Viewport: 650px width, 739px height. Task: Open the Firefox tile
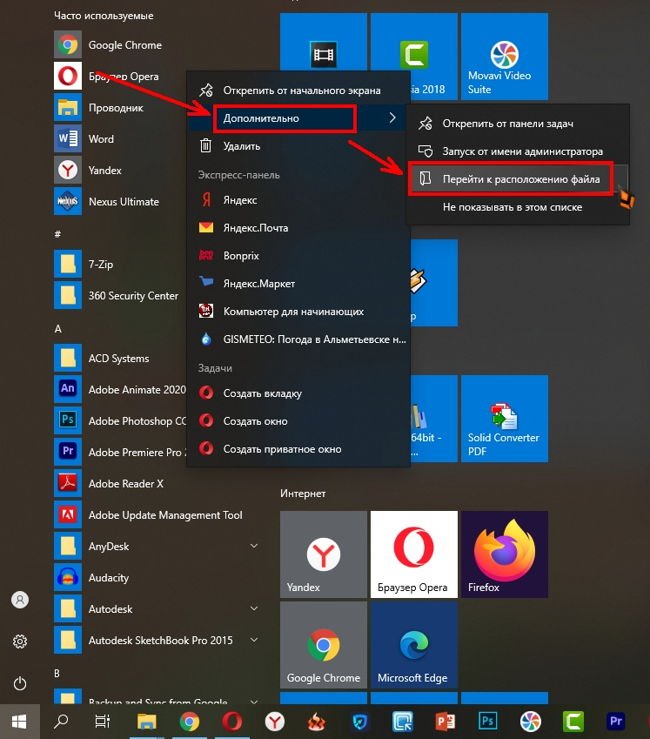click(504, 554)
